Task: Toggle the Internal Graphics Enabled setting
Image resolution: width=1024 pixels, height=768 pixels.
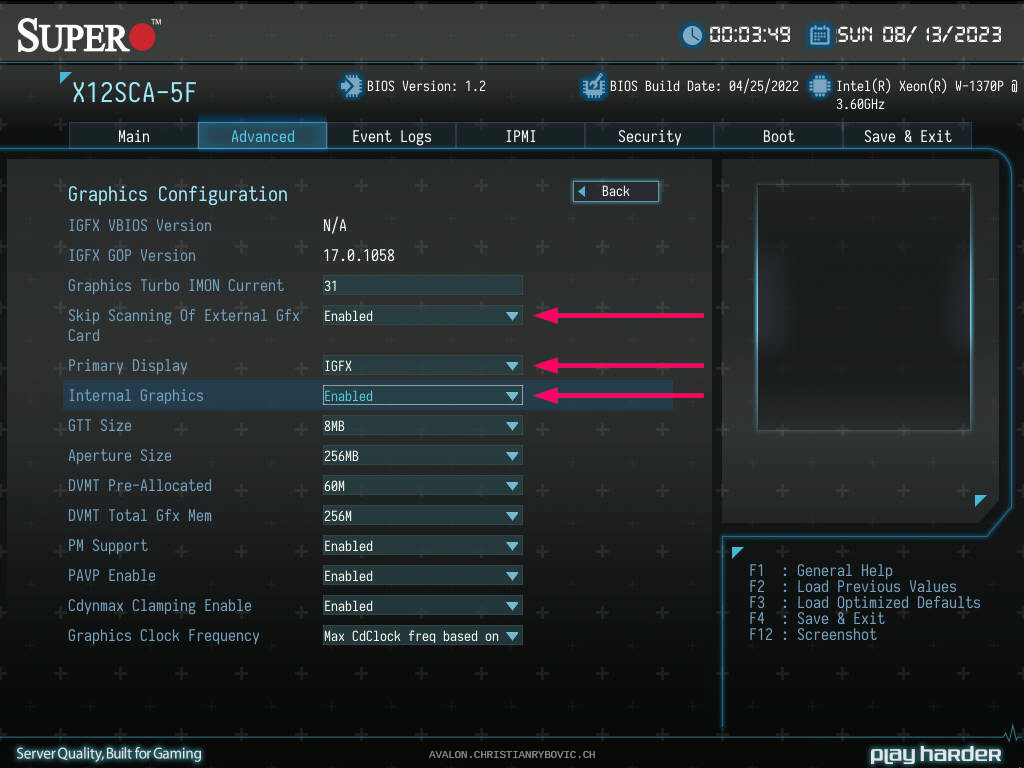Action: [x=422, y=396]
